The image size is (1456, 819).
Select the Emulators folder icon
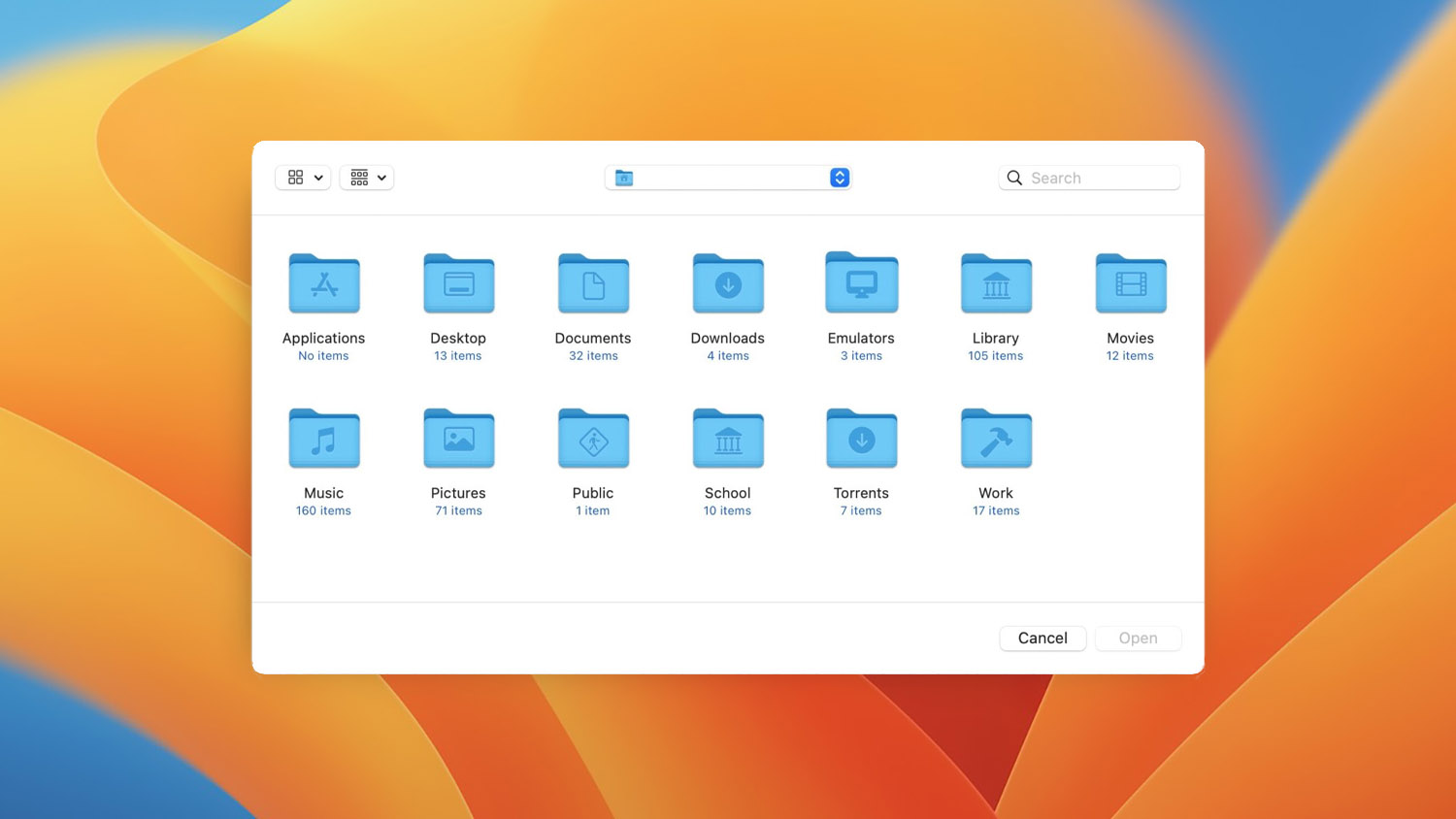coord(862,282)
